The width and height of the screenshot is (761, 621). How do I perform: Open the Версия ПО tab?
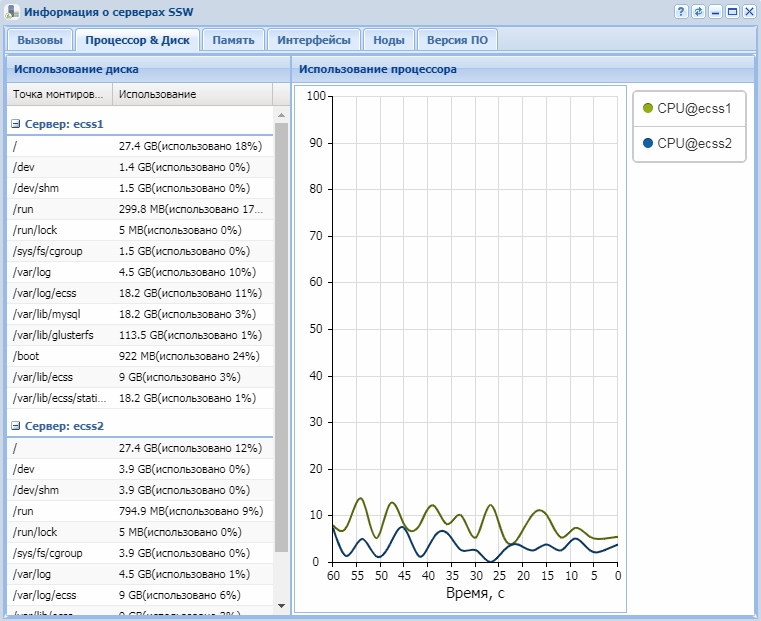457,40
